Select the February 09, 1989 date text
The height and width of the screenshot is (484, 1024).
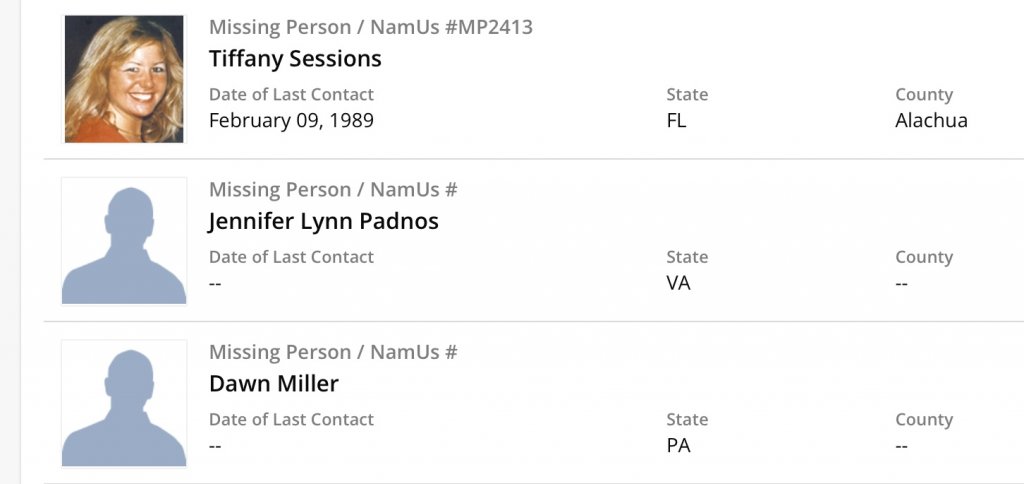click(x=291, y=121)
